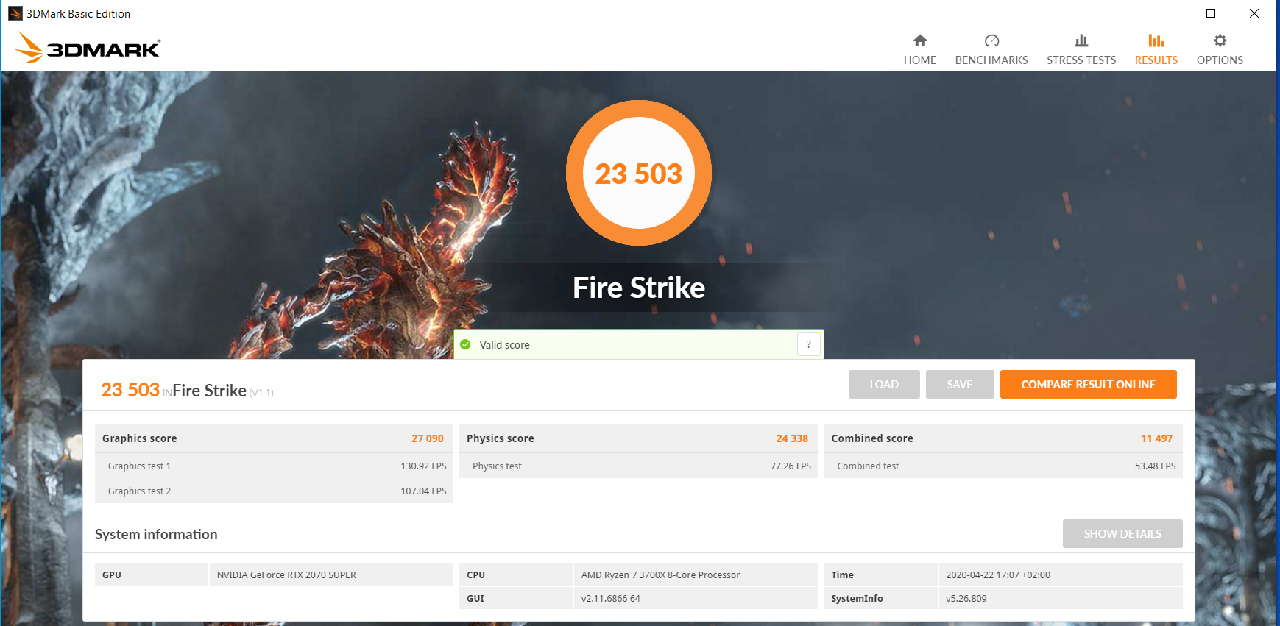
Task: Click the Save button
Action: click(x=959, y=384)
